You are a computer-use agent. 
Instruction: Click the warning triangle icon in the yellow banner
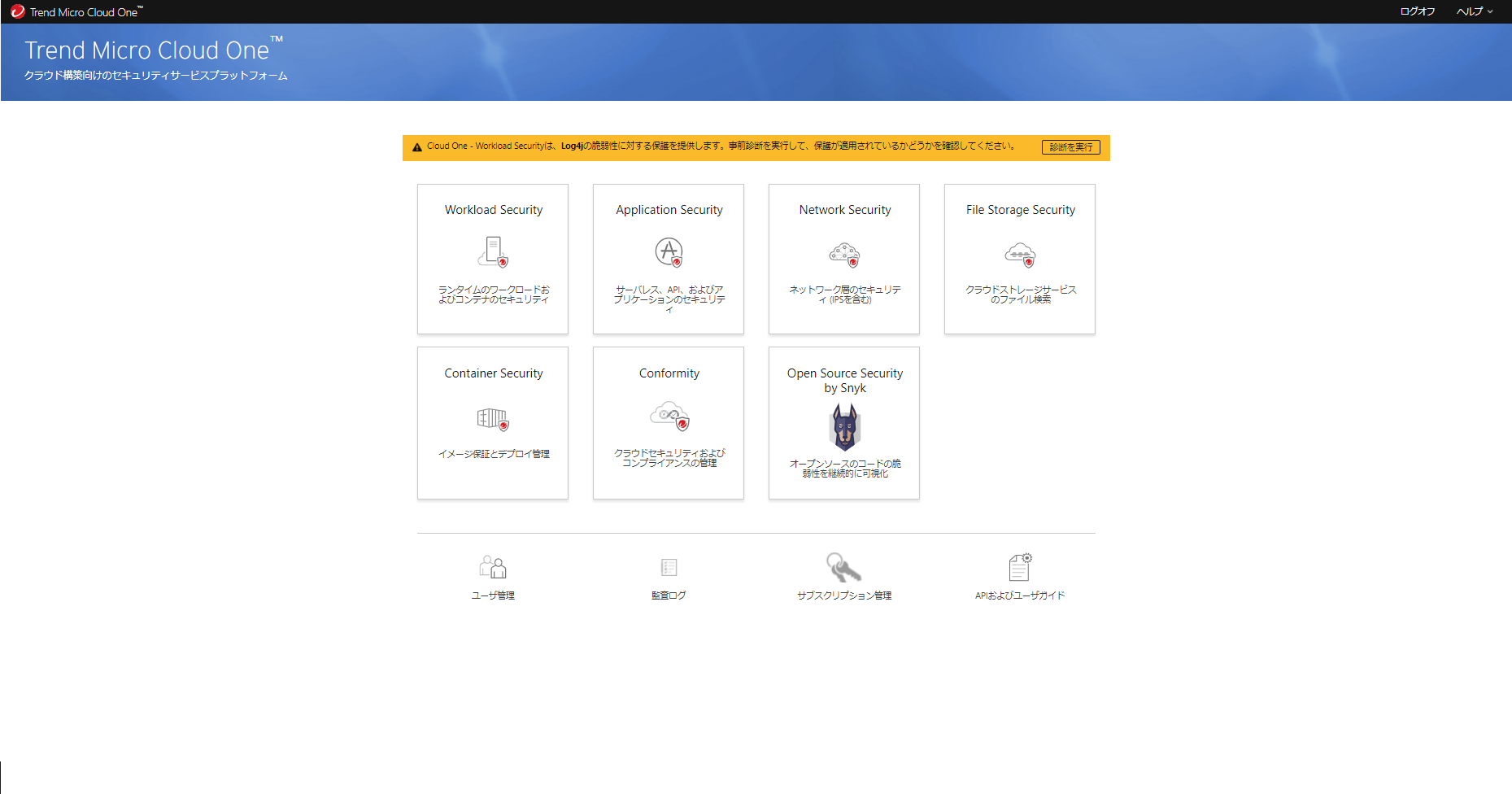pyautogui.click(x=417, y=147)
